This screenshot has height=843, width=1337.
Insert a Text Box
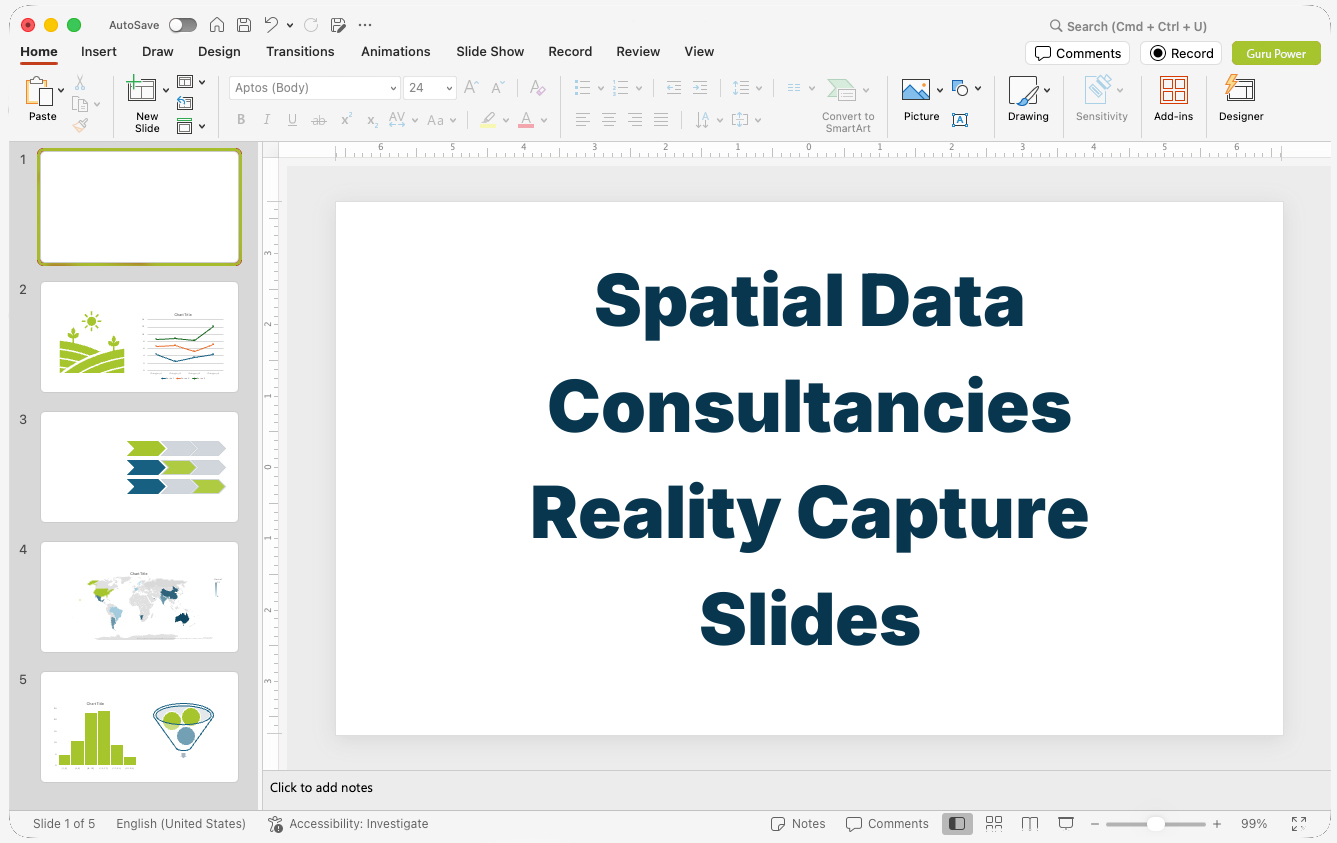[960, 120]
